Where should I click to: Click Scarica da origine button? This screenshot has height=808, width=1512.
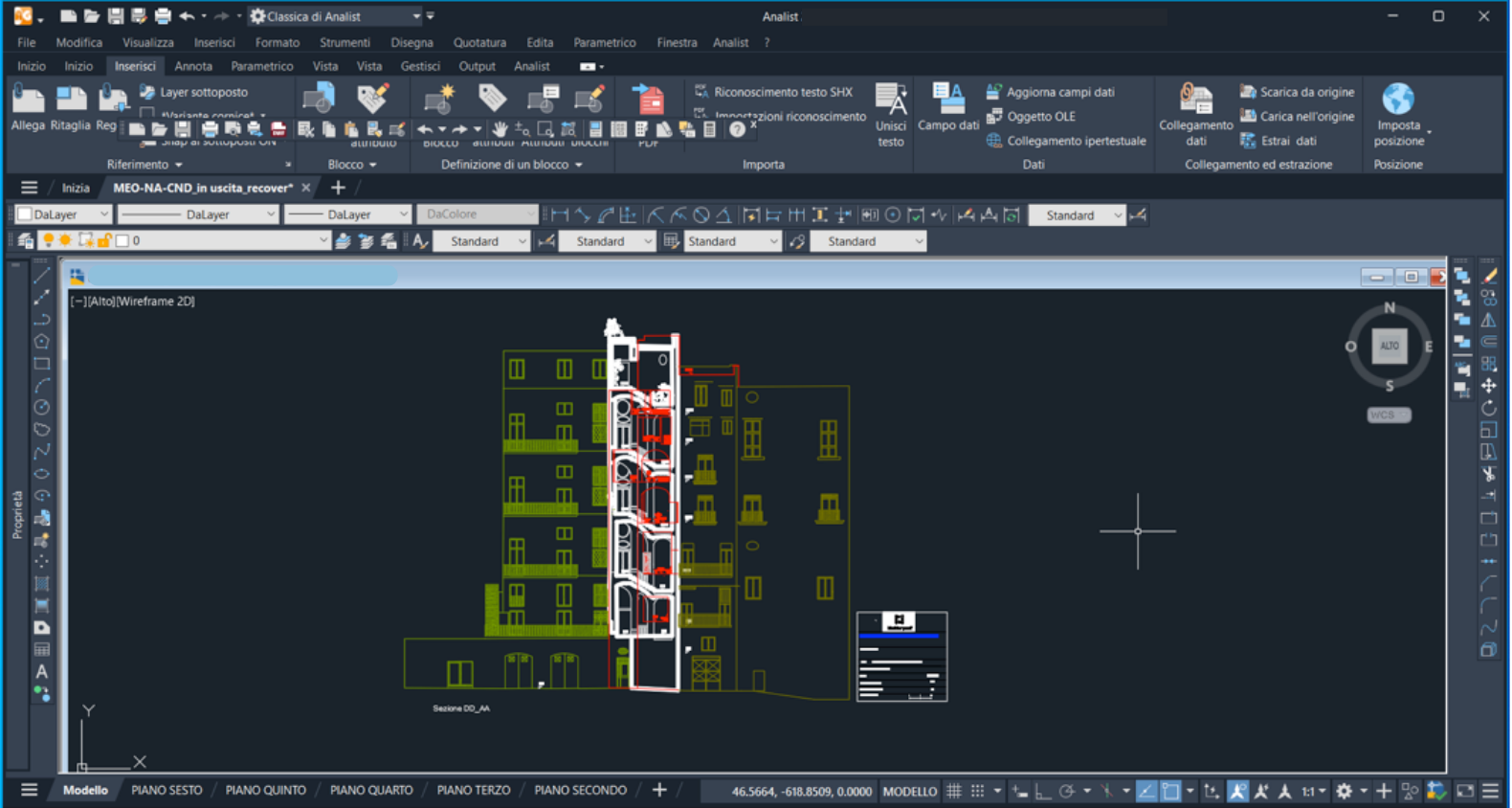[1297, 92]
